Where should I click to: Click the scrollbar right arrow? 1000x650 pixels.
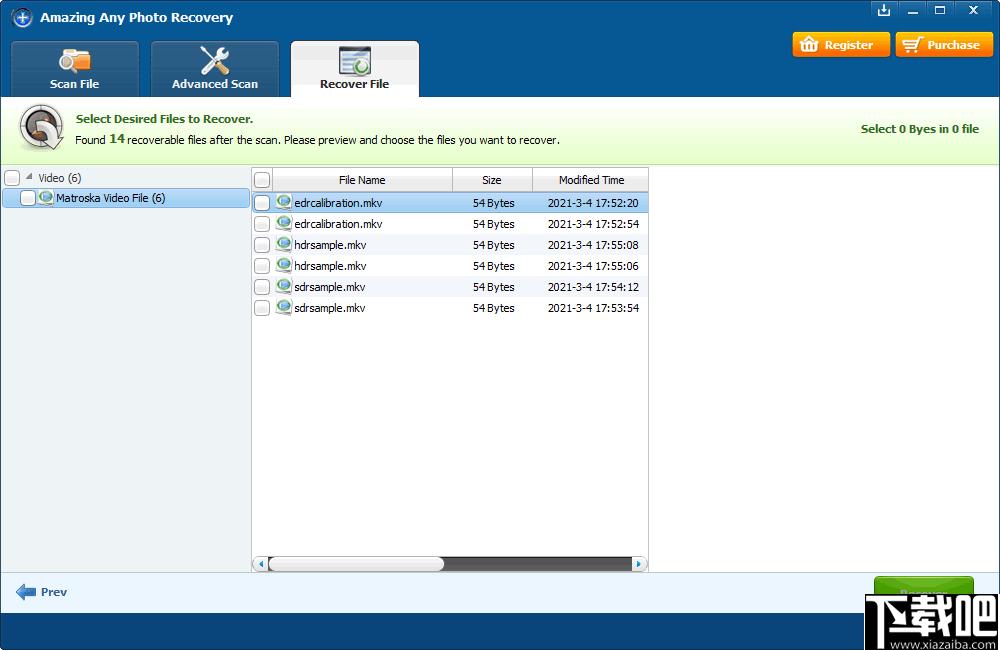click(x=638, y=564)
